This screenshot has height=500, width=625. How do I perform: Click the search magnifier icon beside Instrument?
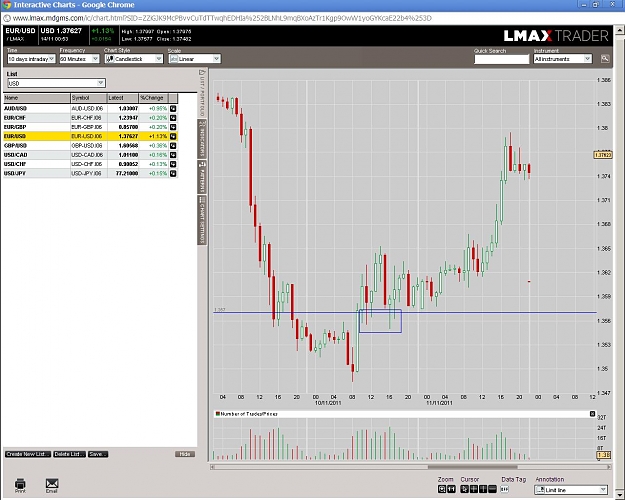[605, 59]
